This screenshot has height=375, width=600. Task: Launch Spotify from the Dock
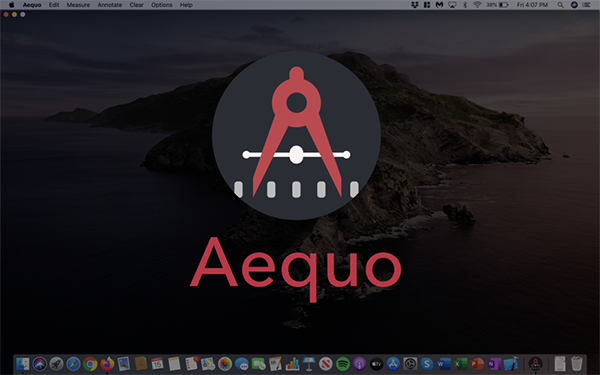343,364
